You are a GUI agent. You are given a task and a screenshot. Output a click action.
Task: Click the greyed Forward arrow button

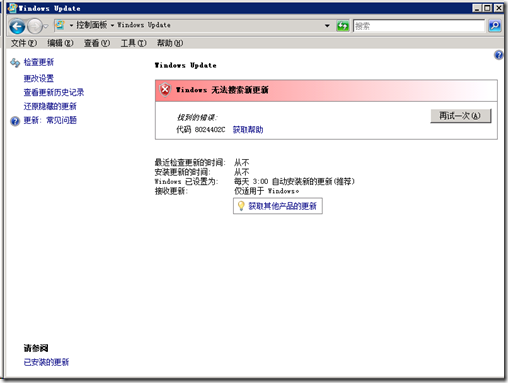(x=35, y=26)
